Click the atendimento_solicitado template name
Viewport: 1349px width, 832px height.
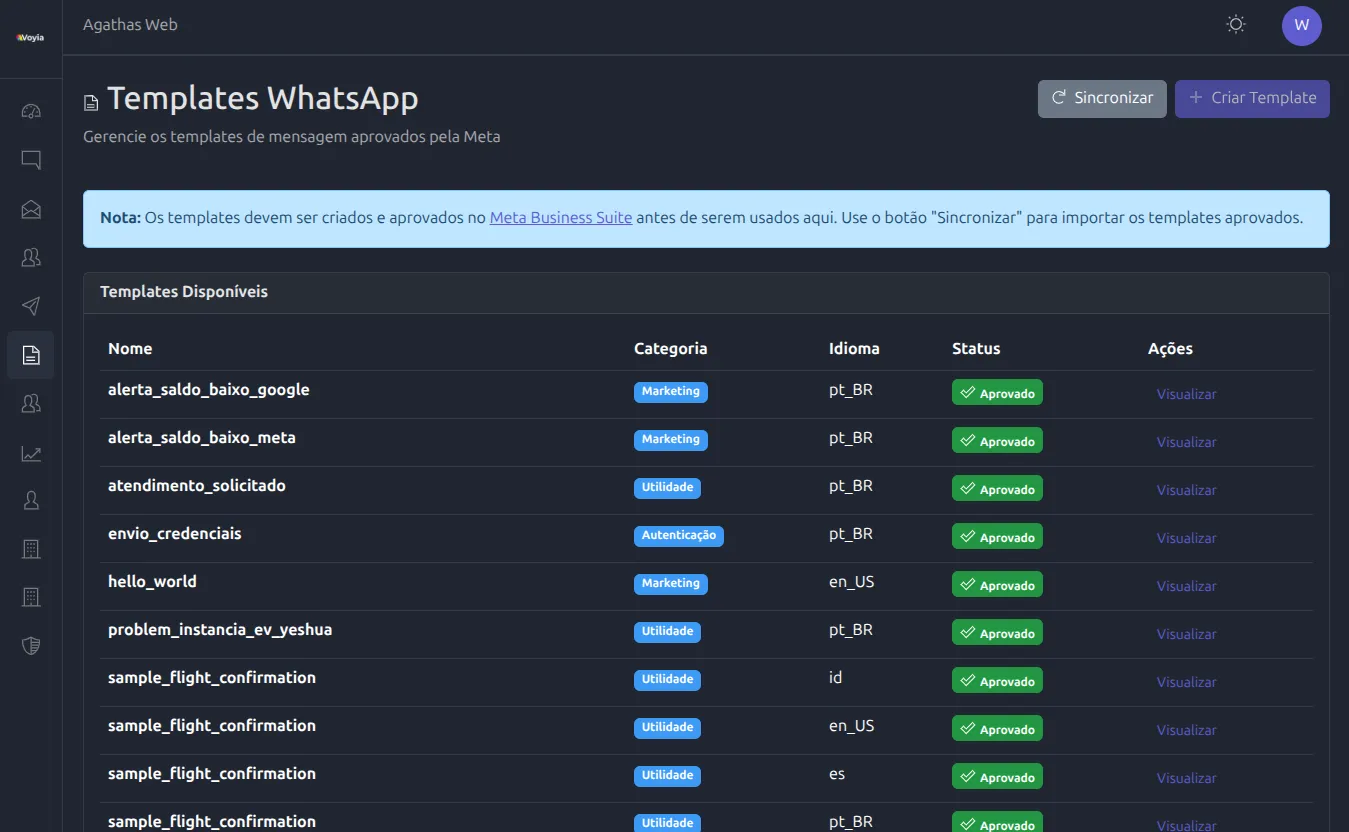(x=197, y=486)
